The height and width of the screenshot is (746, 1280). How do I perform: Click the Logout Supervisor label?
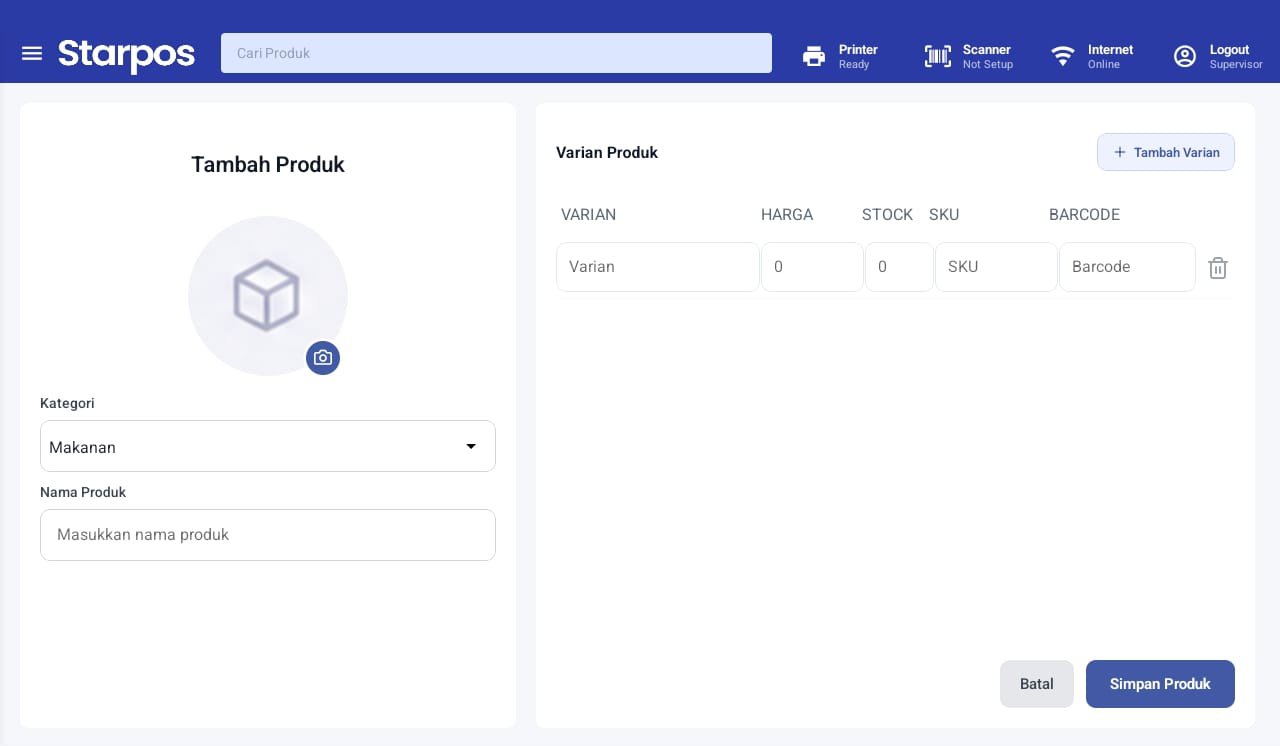[x=1236, y=57]
